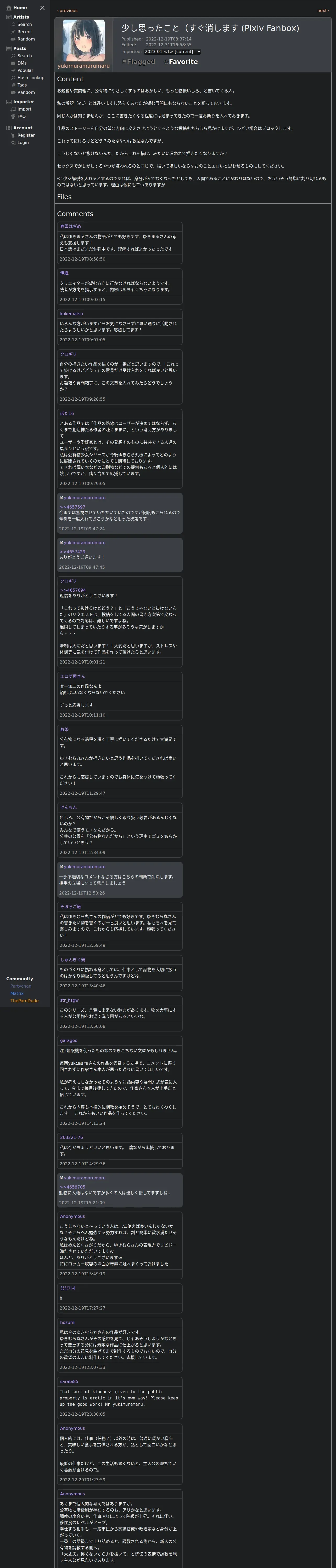The image size is (336, 1568).
Task: Open Posts Popular page
Action: click(25, 71)
